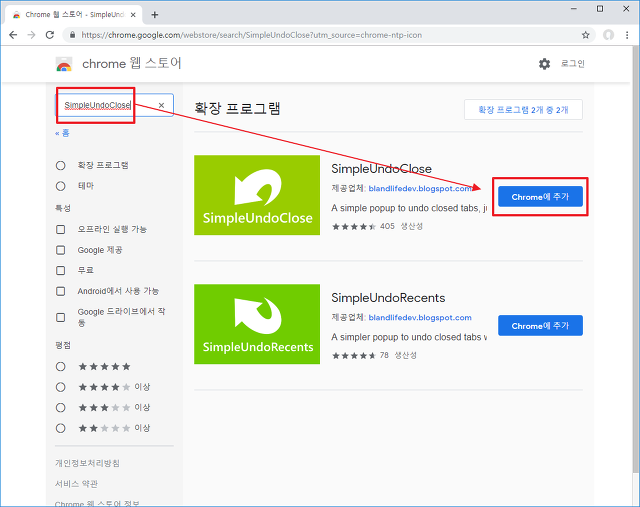
Task: Close the Chrome 웹 스토어 tab
Action: coord(133,15)
